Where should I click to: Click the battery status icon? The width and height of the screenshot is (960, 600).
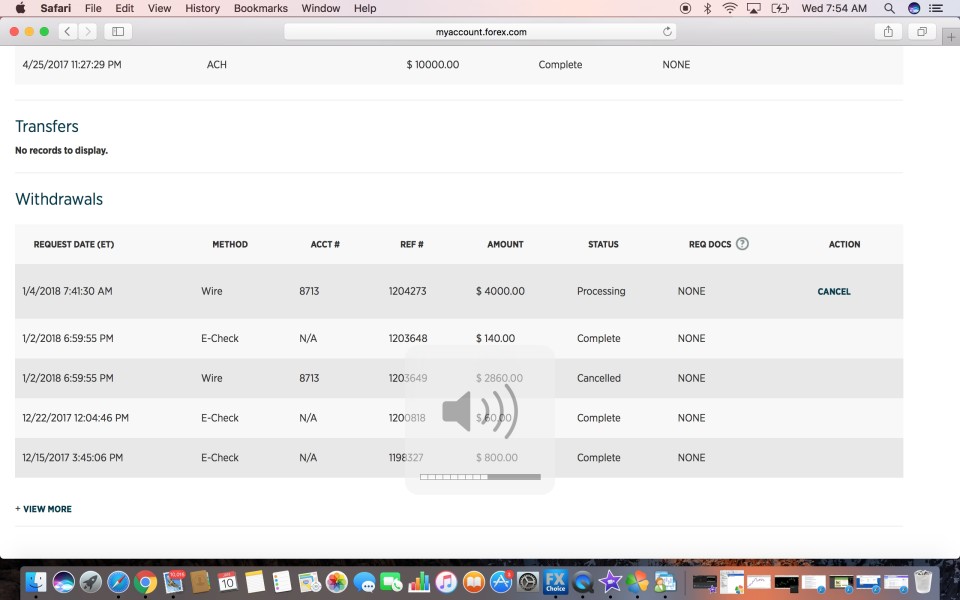click(x=779, y=8)
